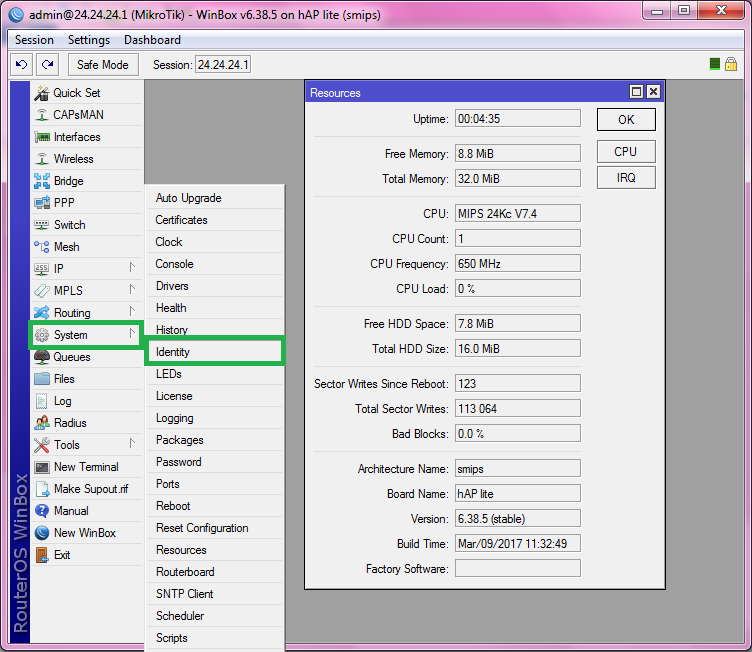This screenshot has height=652, width=752.
Task: Open the Settings menu
Action: pyautogui.click(x=89, y=40)
